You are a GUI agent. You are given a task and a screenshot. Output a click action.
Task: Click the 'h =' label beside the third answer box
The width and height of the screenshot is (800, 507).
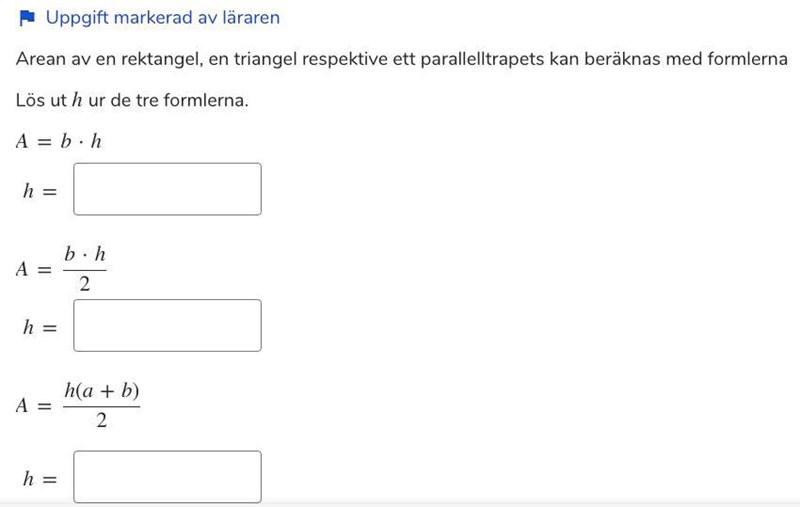point(40,479)
